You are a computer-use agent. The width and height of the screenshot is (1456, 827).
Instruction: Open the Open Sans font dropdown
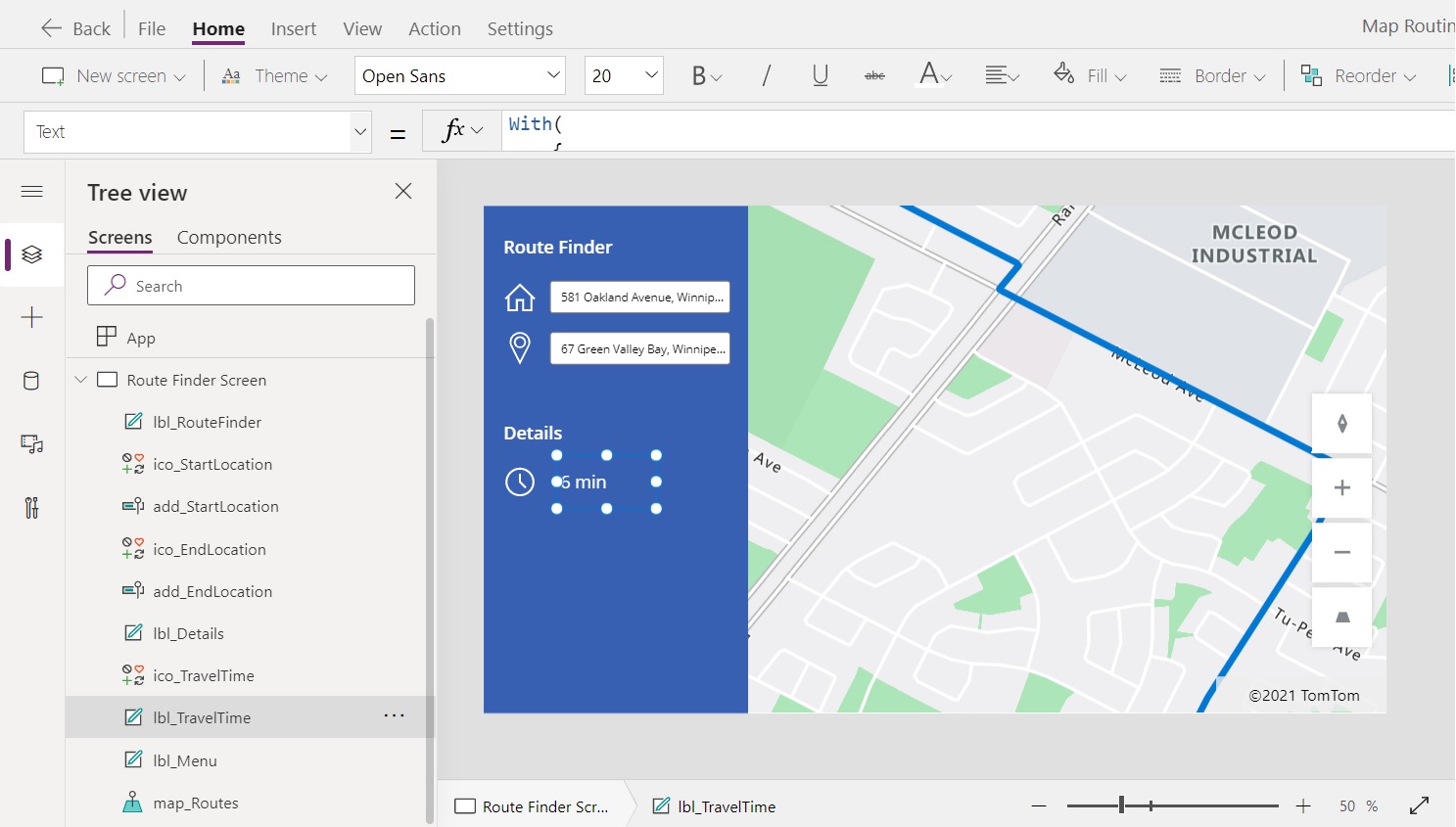[x=459, y=75]
